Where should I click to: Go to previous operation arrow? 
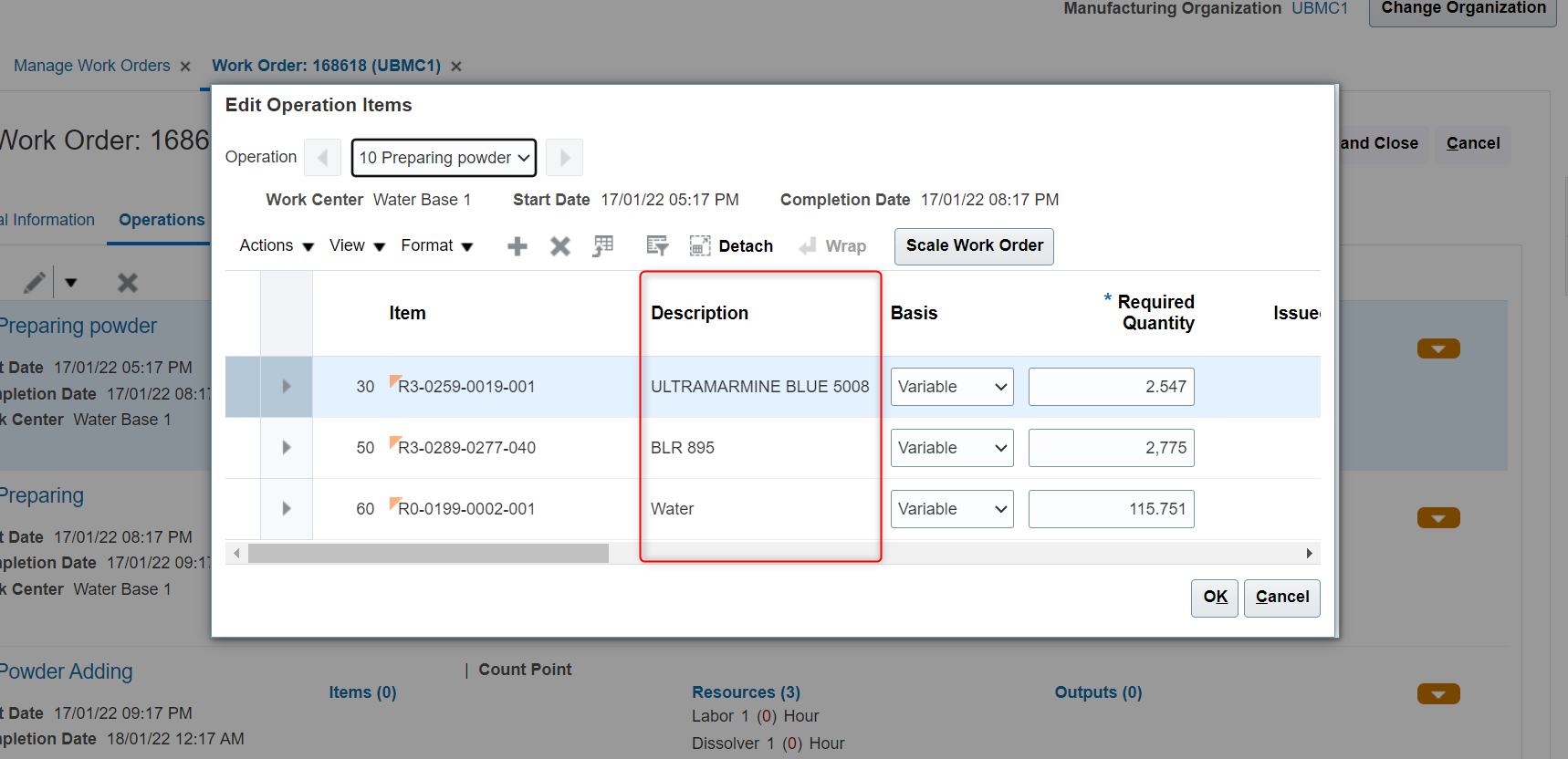coord(322,158)
